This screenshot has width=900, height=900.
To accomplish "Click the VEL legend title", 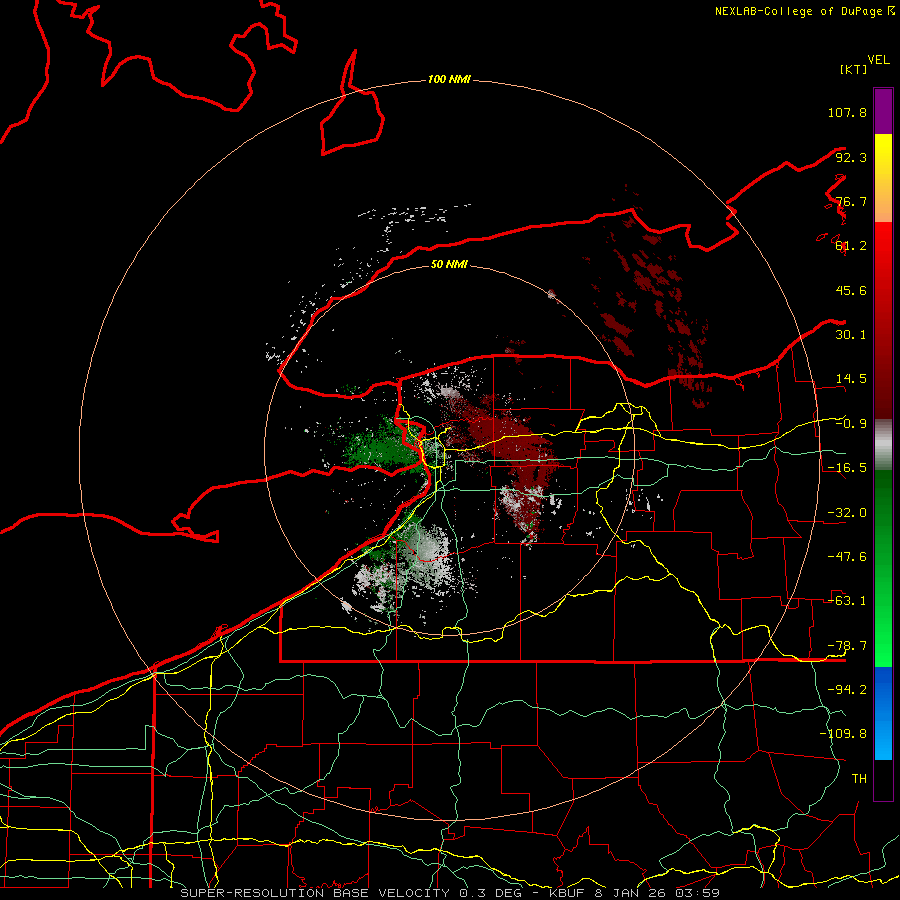I will [x=878, y=60].
